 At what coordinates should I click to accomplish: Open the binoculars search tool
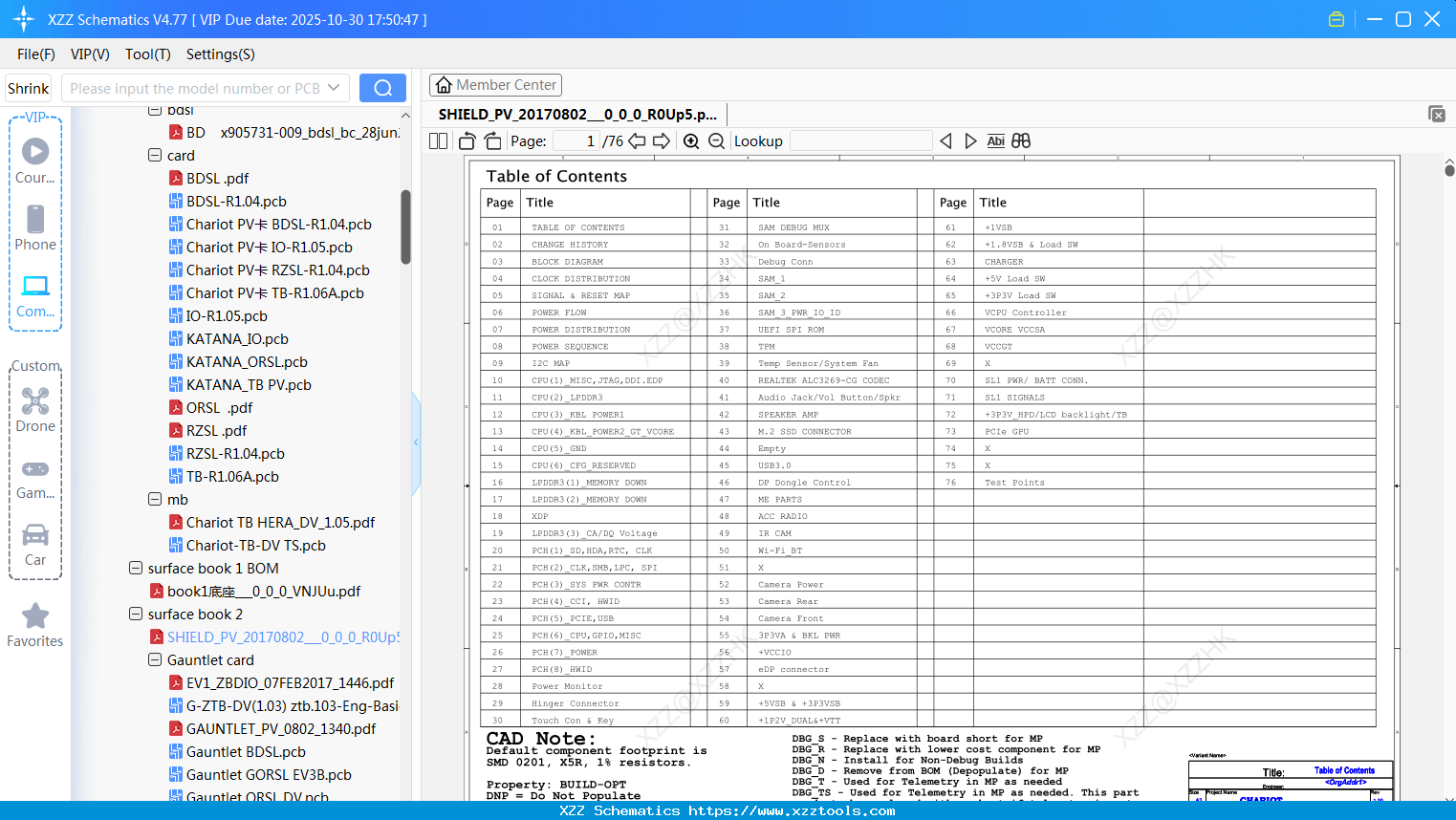tap(1021, 141)
